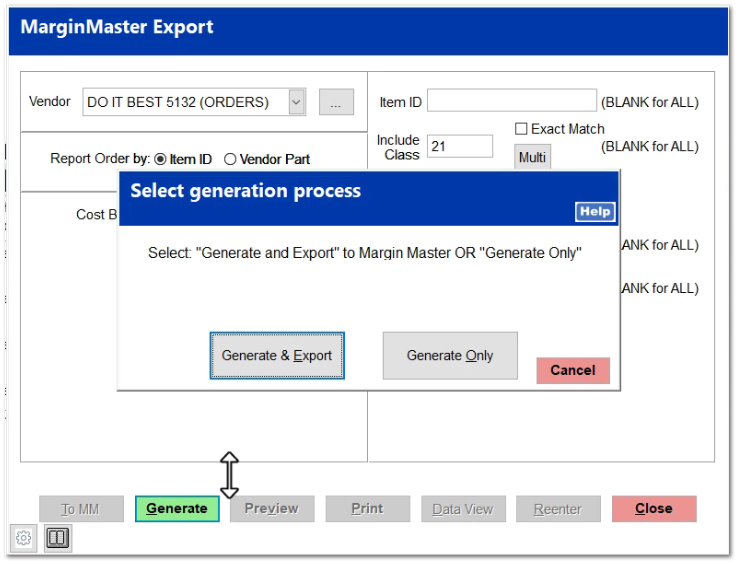Select the Item ID radio button
Image resolution: width=738 pixels, height=564 pixels.
coord(160,160)
